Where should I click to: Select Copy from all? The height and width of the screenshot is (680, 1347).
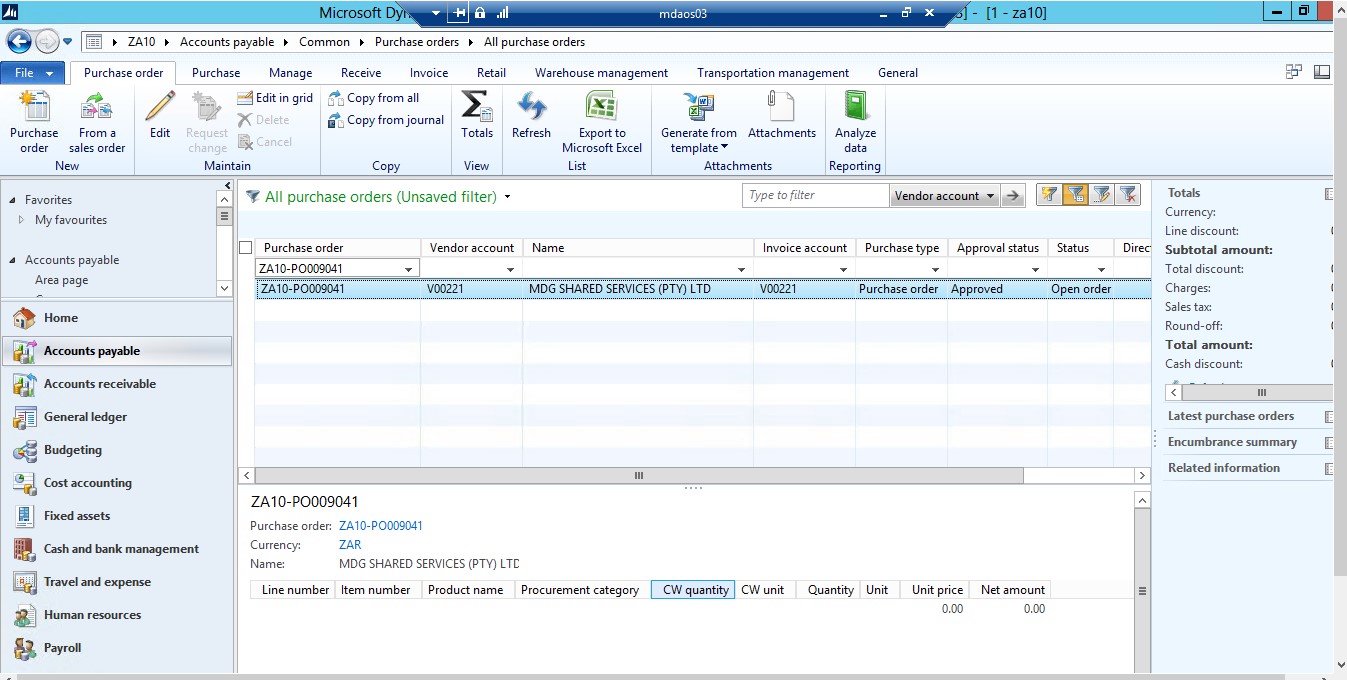[x=374, y=98]
